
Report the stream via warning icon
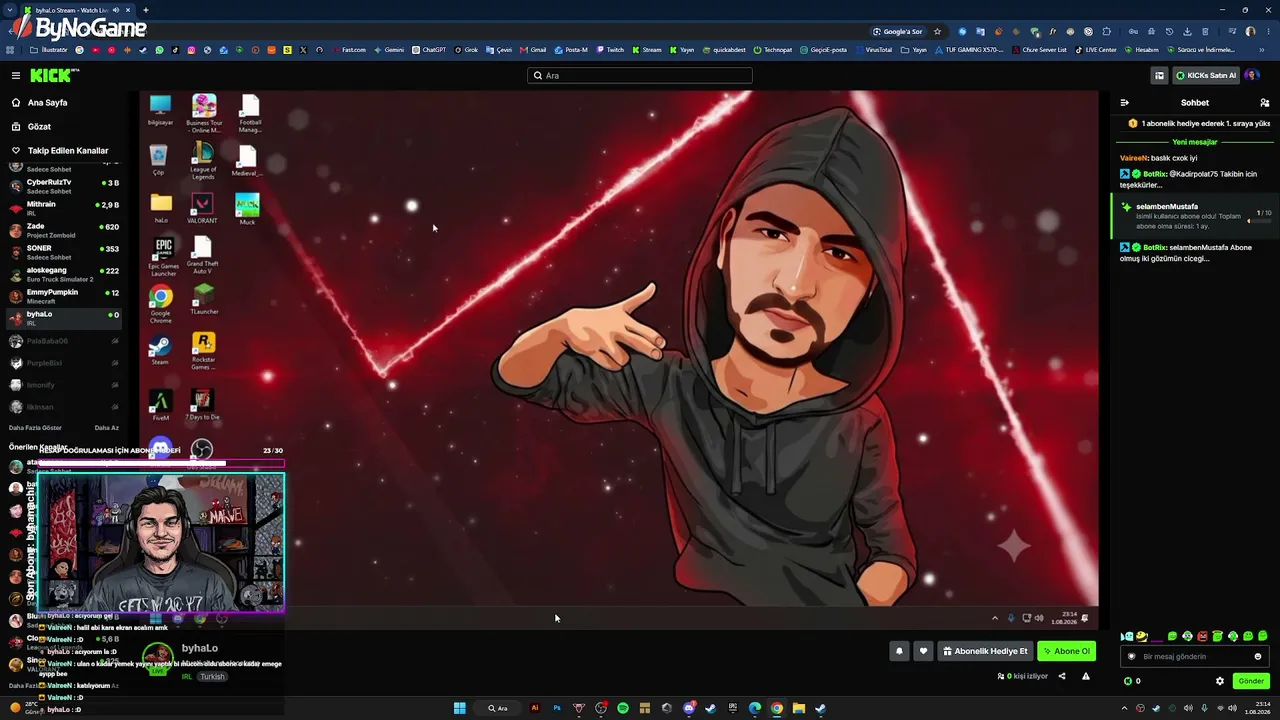point(1086,676)
